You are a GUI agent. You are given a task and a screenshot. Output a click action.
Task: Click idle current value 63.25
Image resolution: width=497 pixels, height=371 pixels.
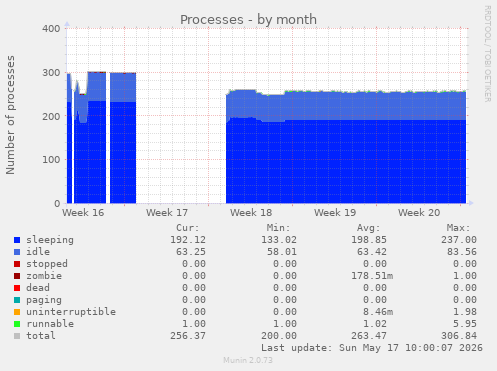[191, 252]
